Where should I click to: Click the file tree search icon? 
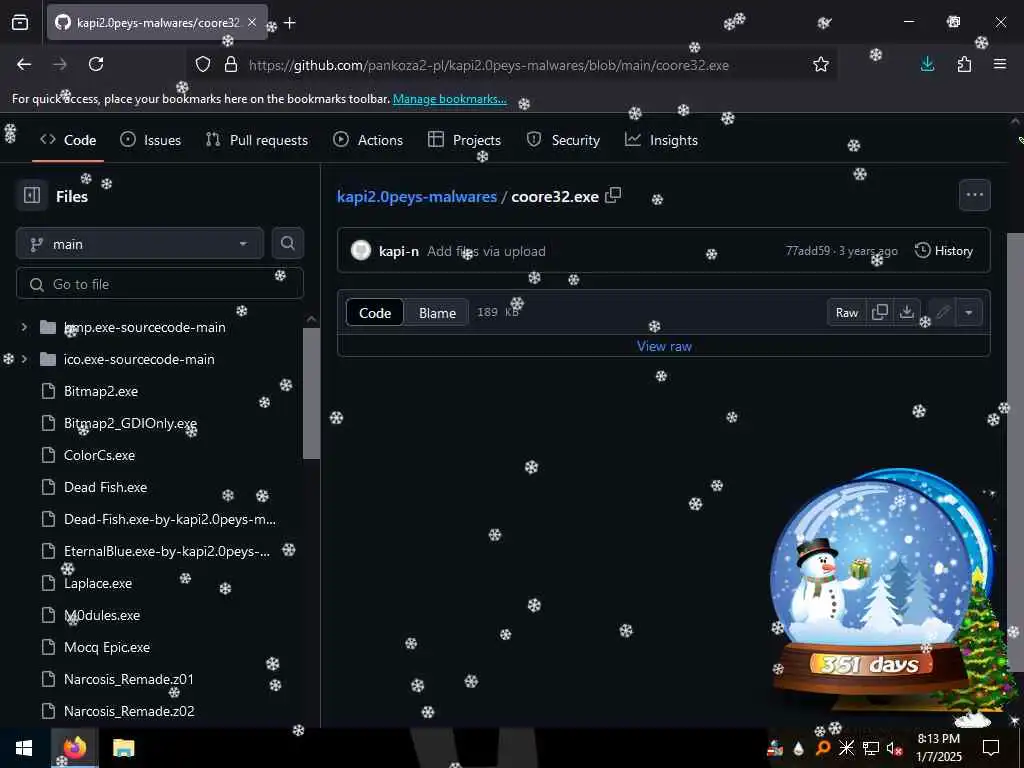coord(287,244)
